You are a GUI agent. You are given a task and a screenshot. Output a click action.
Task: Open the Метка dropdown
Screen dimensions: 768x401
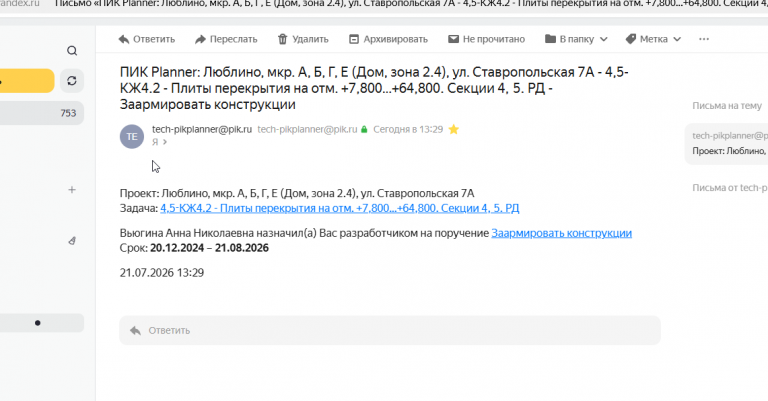click(x=653, y=39)
